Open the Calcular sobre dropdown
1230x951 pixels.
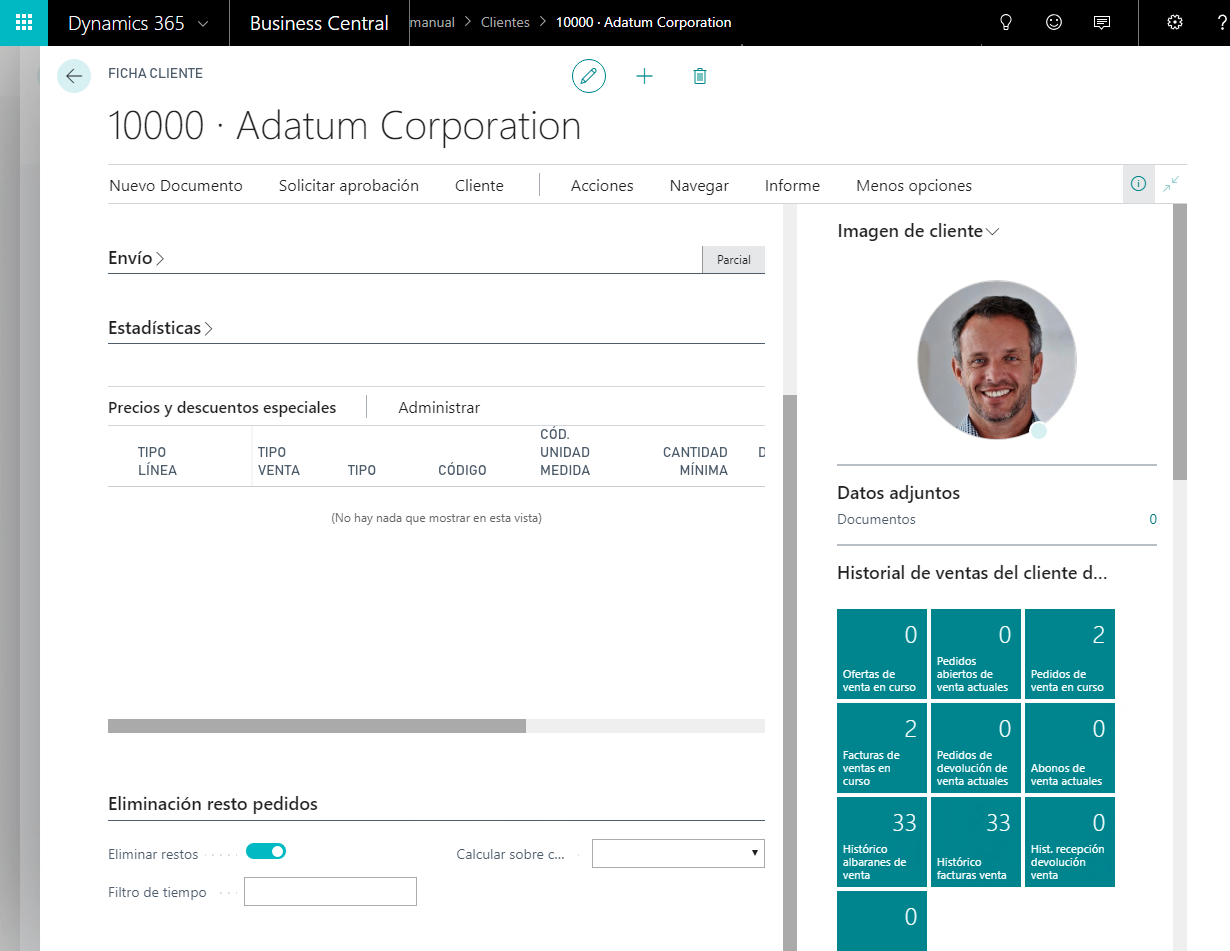point(678,853)
